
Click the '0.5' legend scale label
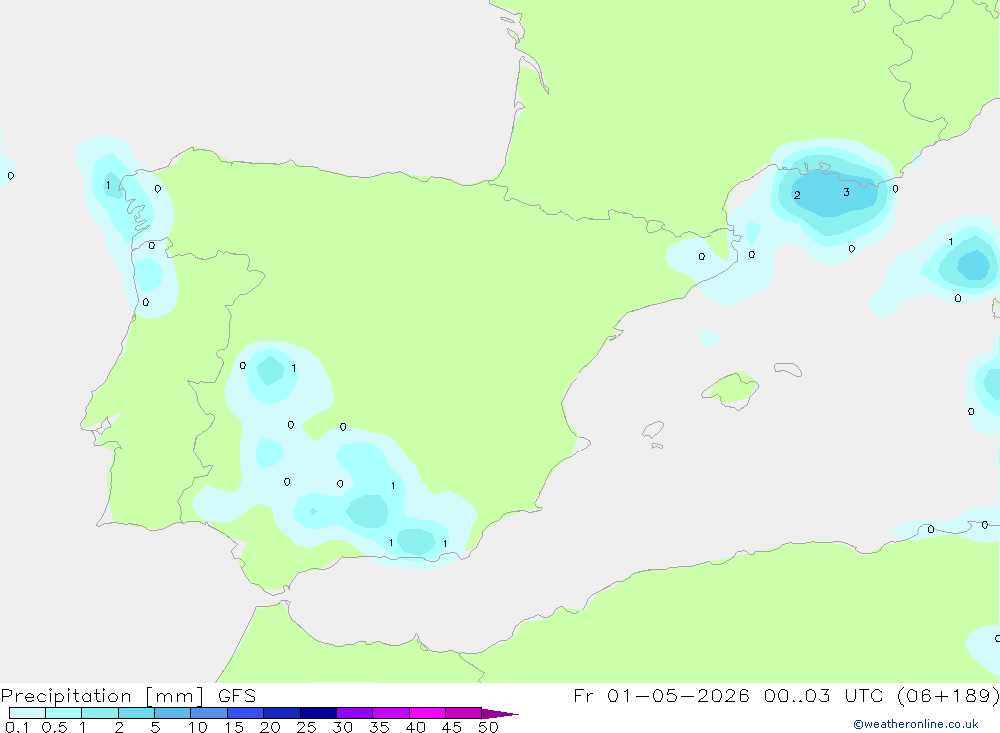pyautogui.click(x=54, y=727)
